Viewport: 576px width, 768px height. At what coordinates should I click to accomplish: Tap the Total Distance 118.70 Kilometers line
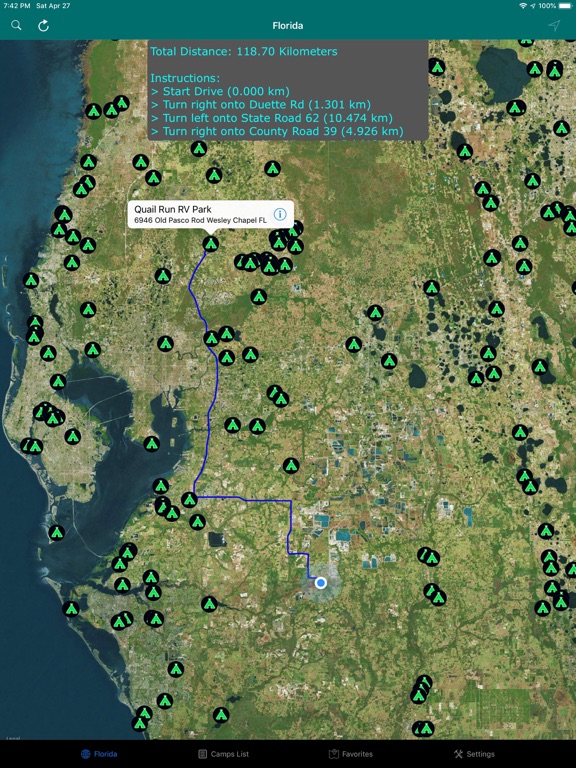point(243,51)
